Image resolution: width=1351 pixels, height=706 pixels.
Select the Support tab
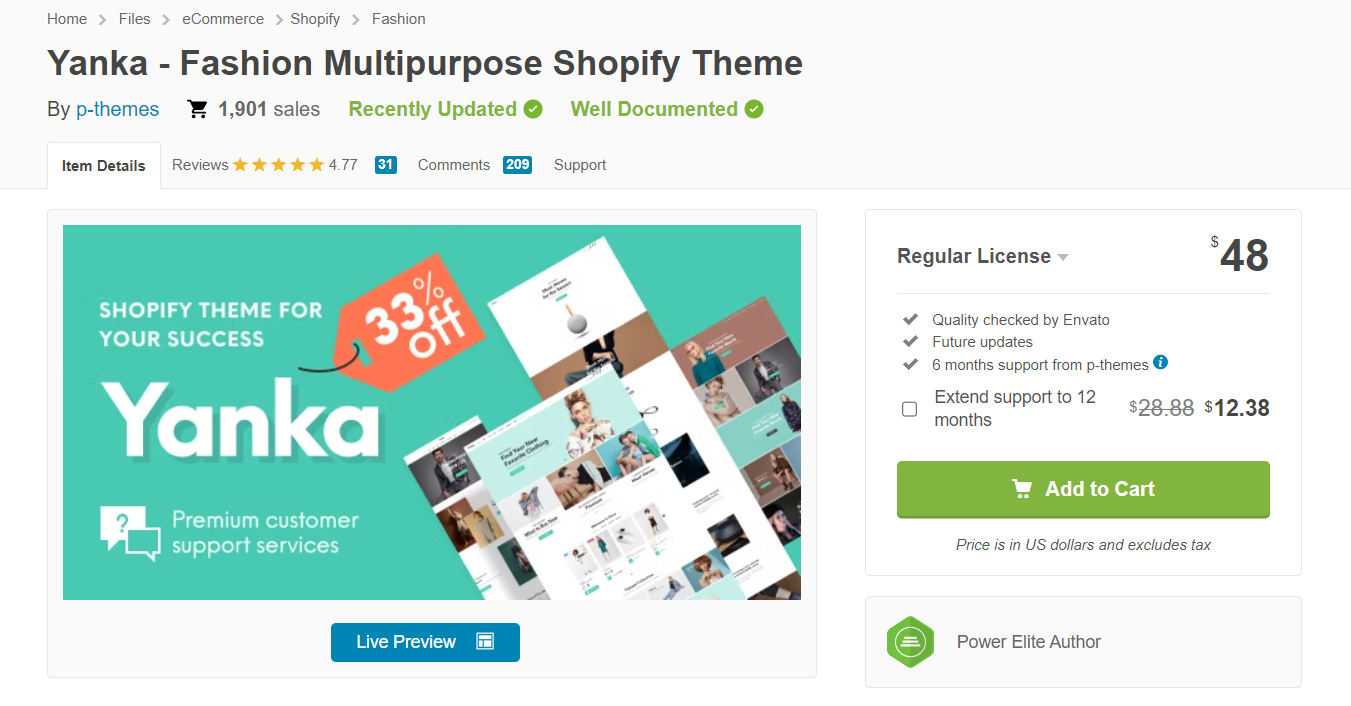click(x=580, y=164)
